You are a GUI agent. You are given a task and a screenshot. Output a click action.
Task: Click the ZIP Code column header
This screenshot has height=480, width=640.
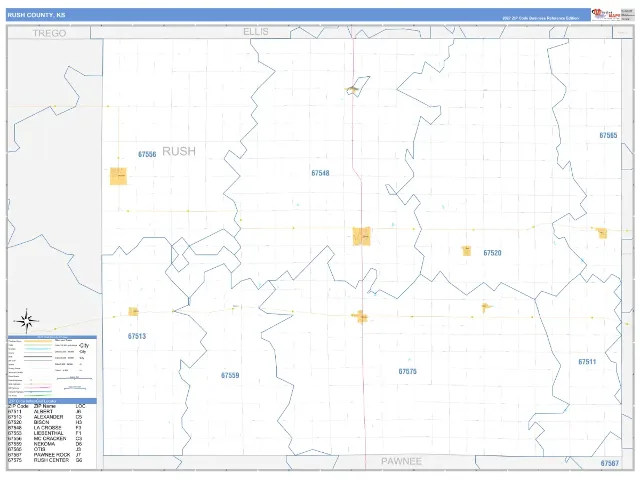(x=18, y=406)
